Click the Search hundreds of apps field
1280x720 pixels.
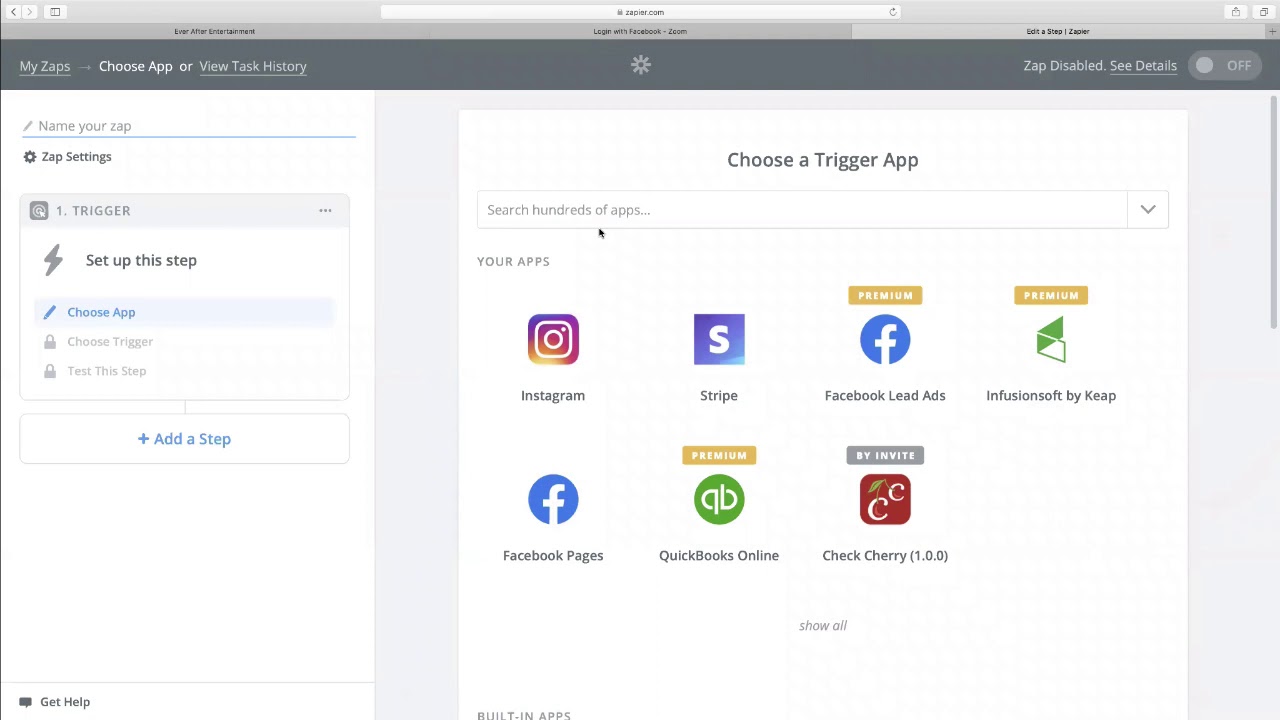[802, 210]
